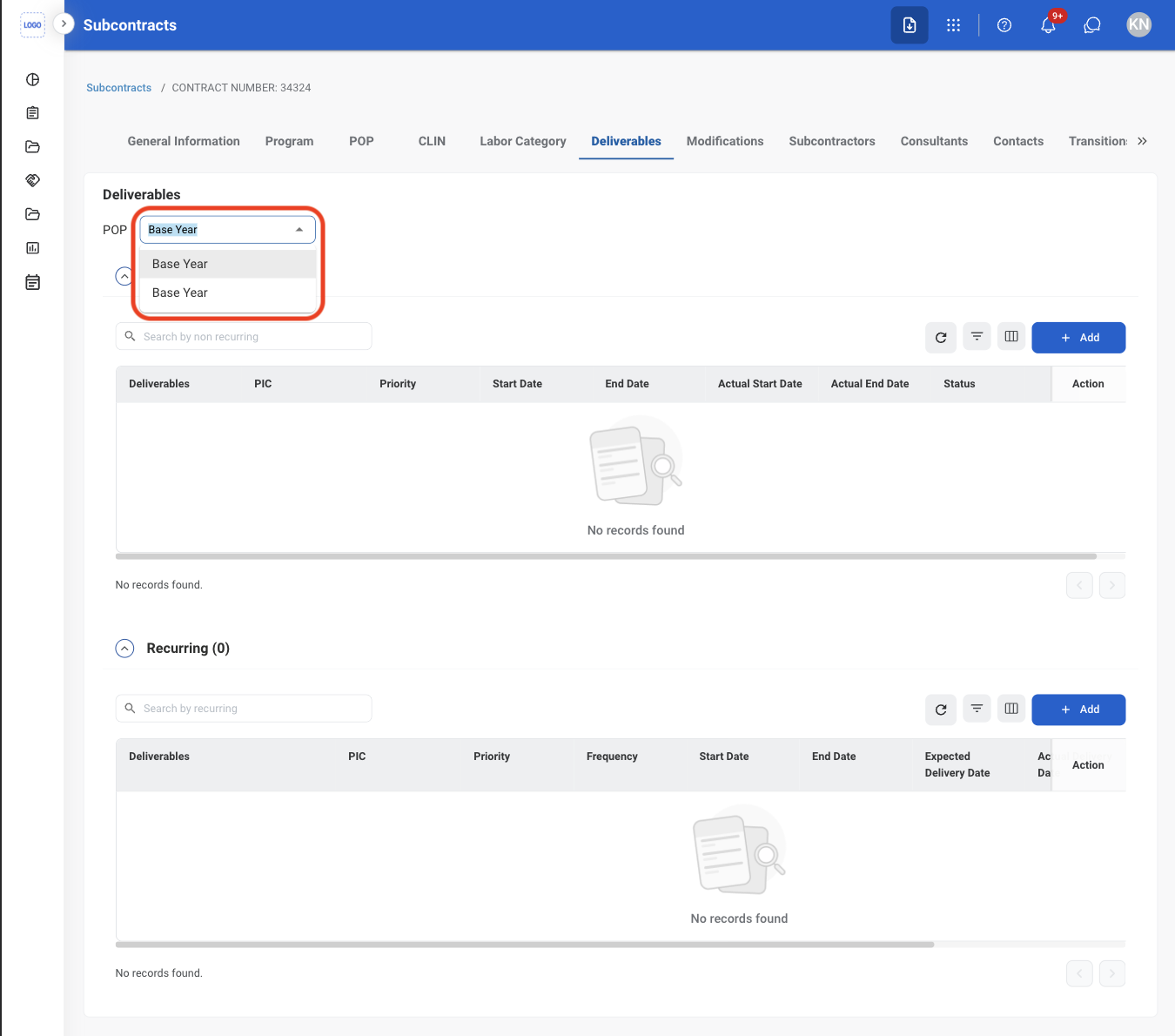Refresh the recurring deliverables table

(x=941, y=710)
